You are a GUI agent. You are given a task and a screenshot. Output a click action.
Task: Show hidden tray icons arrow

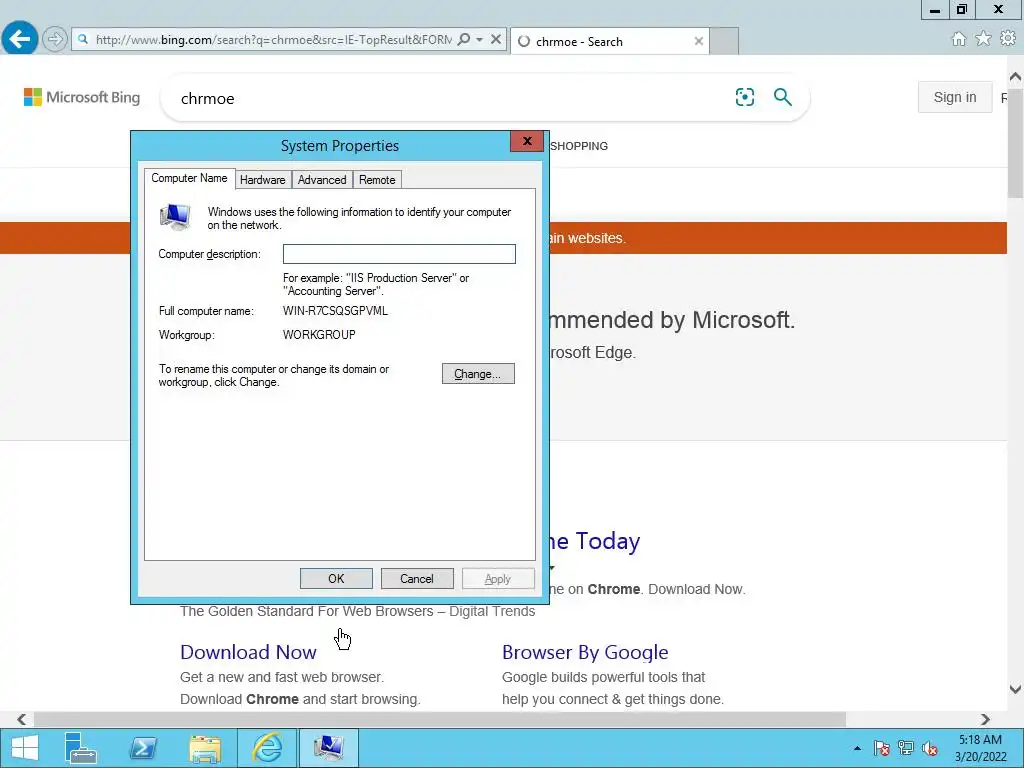tap(857, 748)
